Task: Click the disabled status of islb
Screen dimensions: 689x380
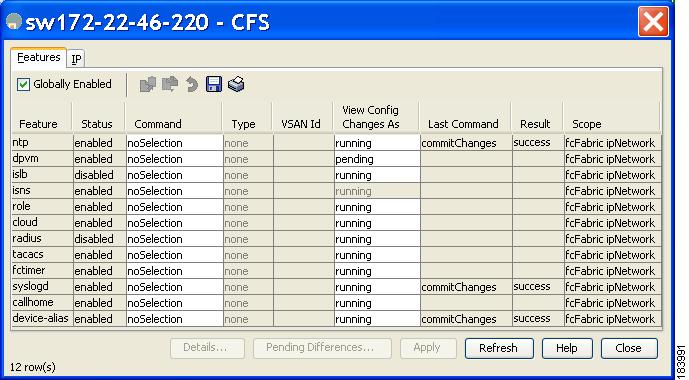Action: [99, 175]
